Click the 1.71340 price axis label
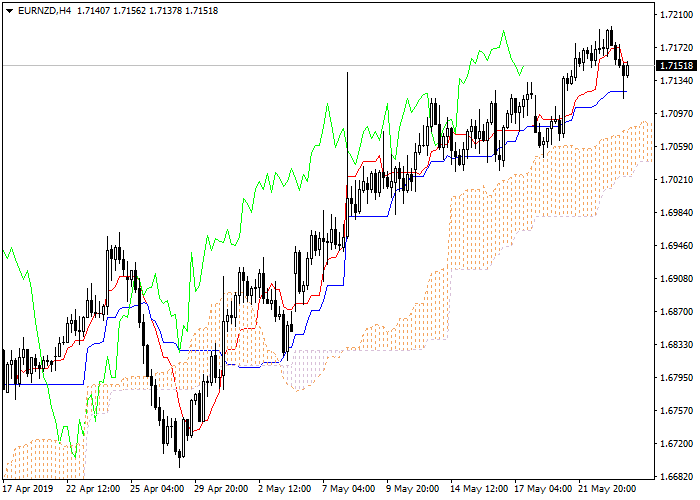Screen dimensions: 700x500 click(x=677, y=81)
